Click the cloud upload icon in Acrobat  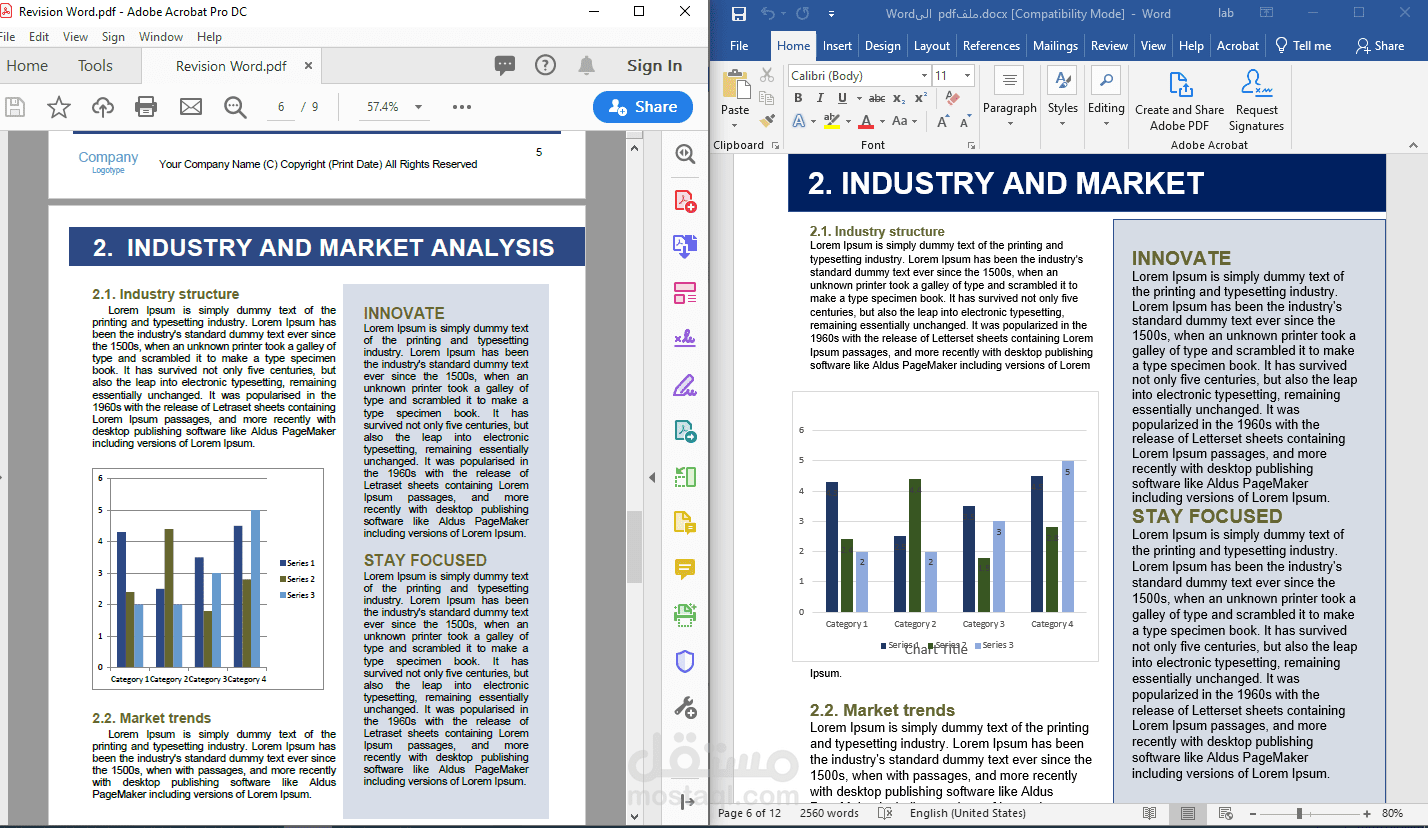click(x=102, y=107)
